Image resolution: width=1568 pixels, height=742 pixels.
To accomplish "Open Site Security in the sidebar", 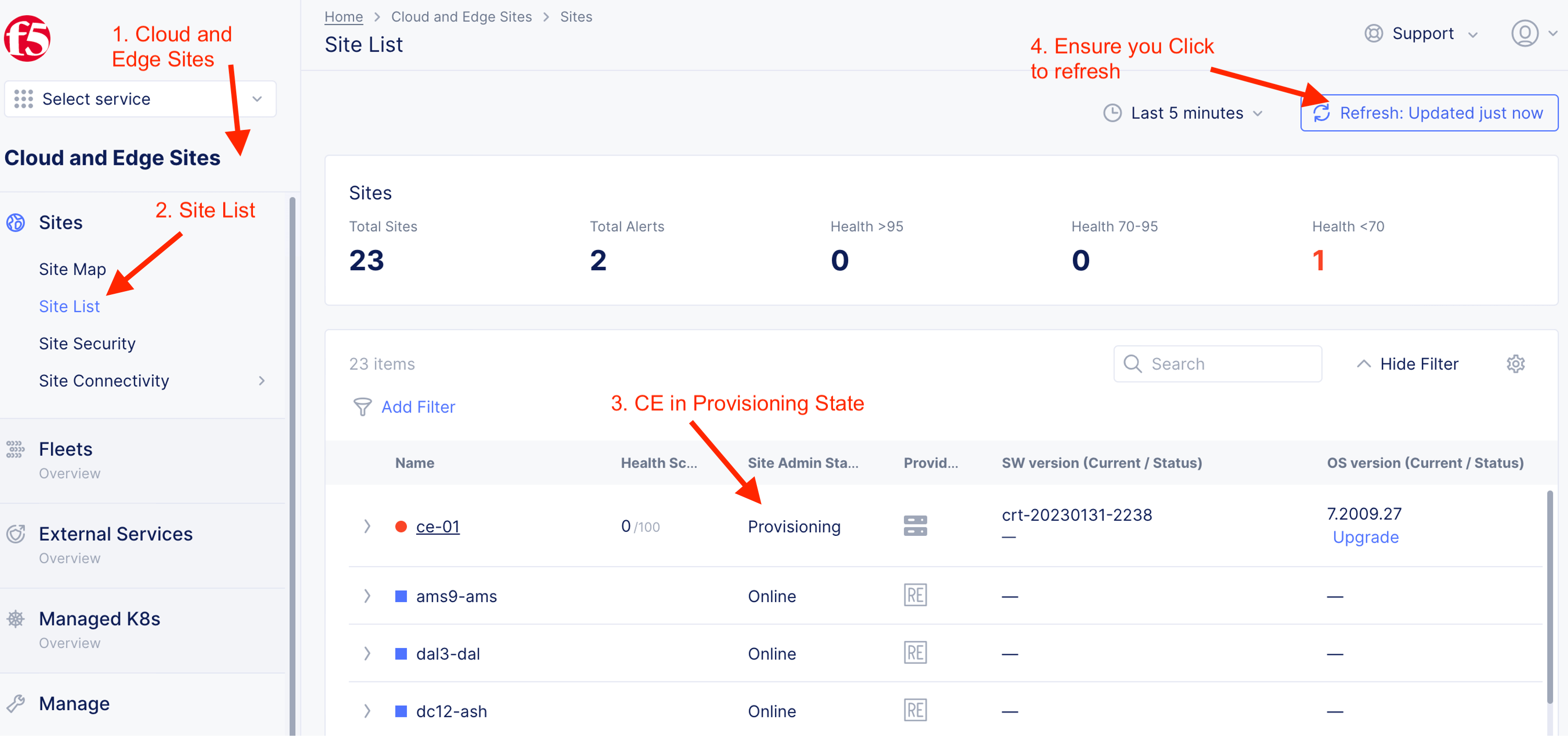I will click(x=87, y=343).
